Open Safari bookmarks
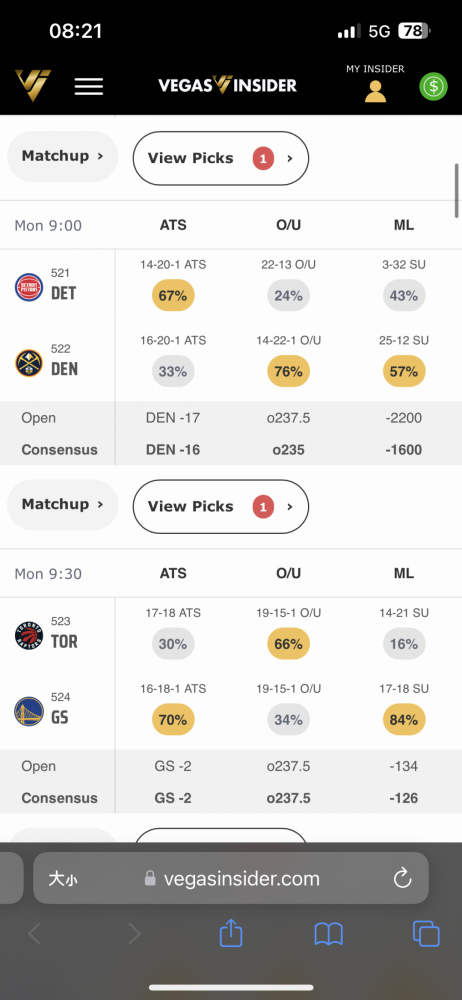 pos(329,935)
